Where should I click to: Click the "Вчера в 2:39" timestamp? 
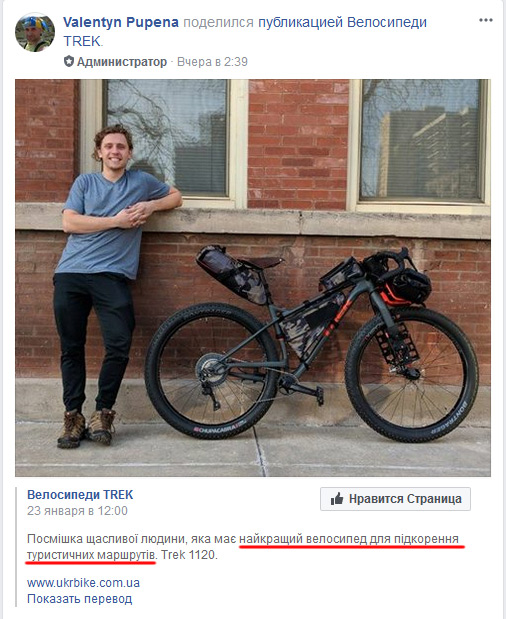click(x=212, y=62)
